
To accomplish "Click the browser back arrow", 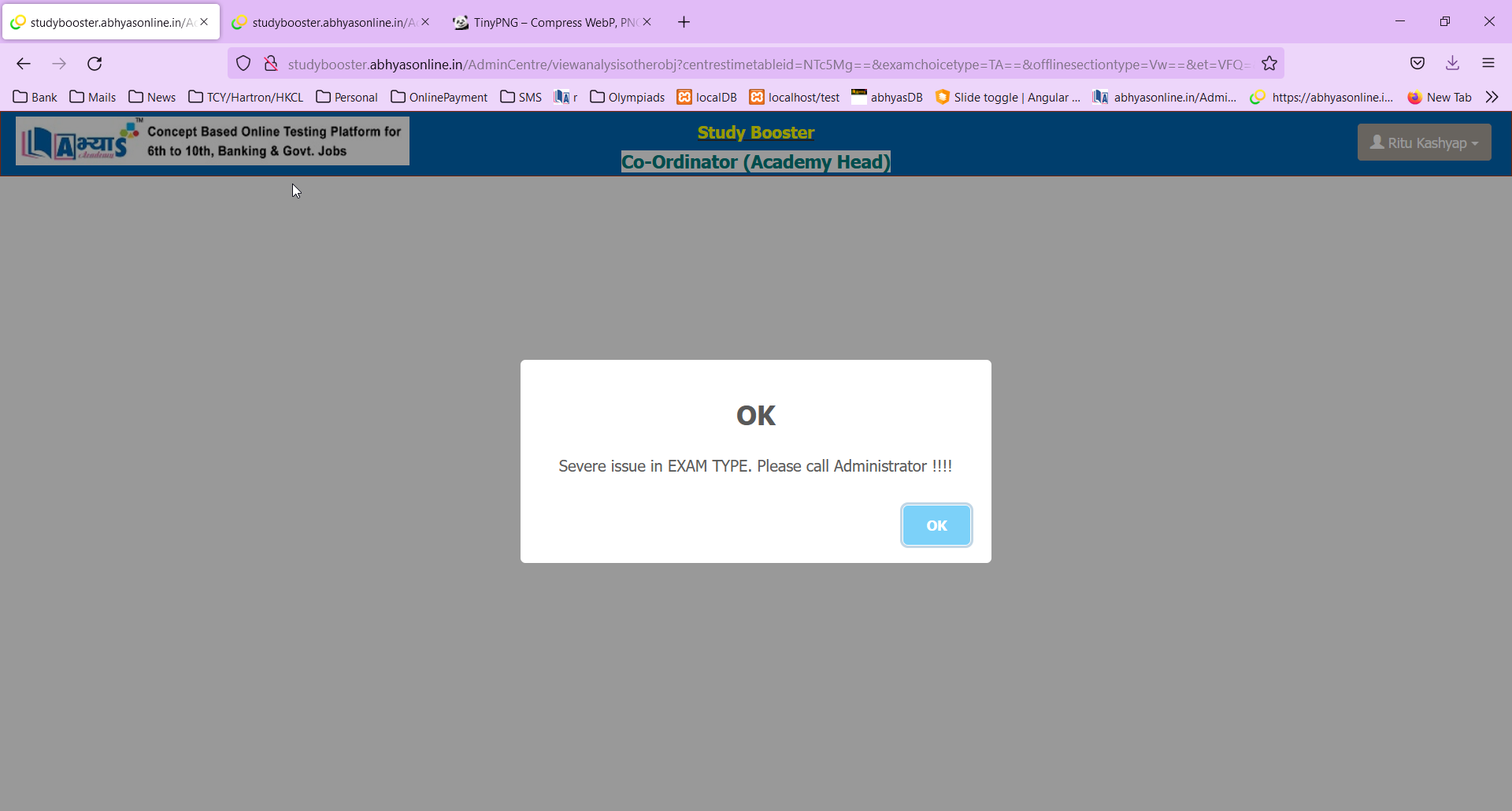I will coord(24,64).
